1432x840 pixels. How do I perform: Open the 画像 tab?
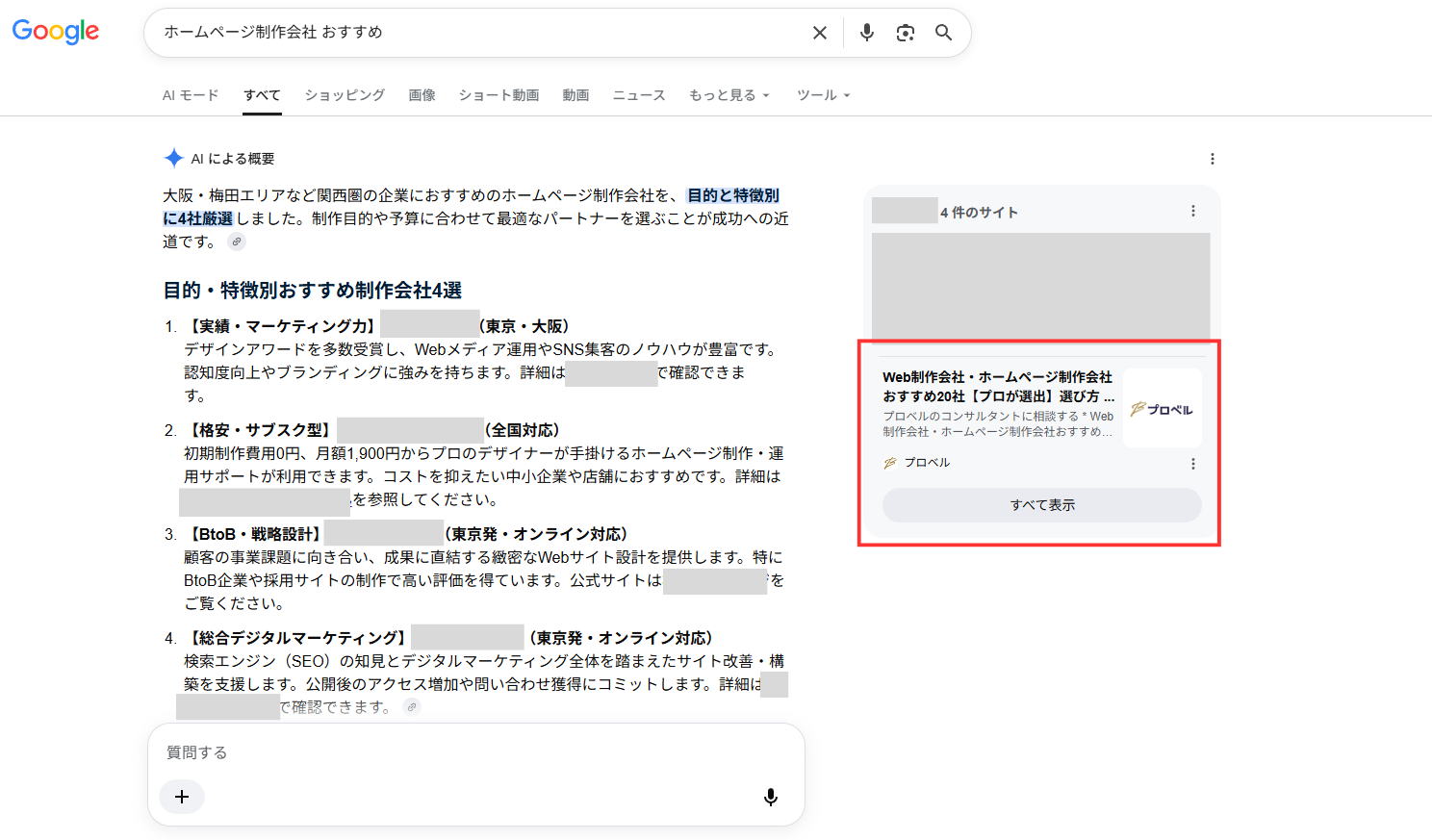click(x=422, y=95)
